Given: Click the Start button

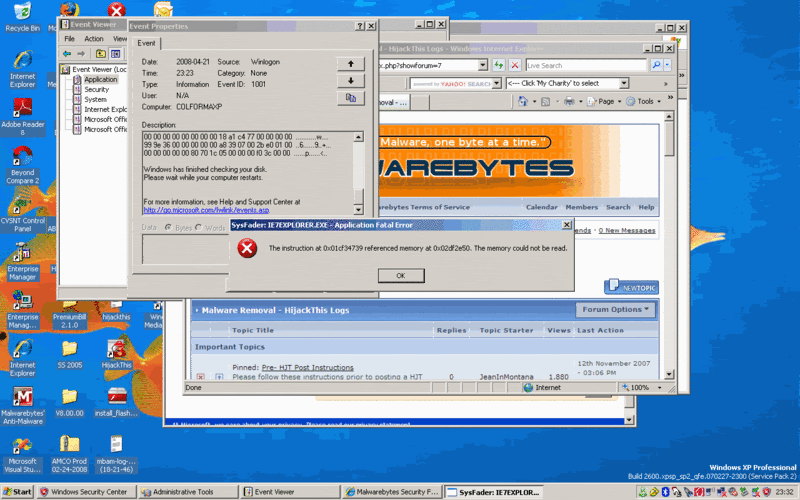Looking at the screenshot, I should [x=17, y=492].
